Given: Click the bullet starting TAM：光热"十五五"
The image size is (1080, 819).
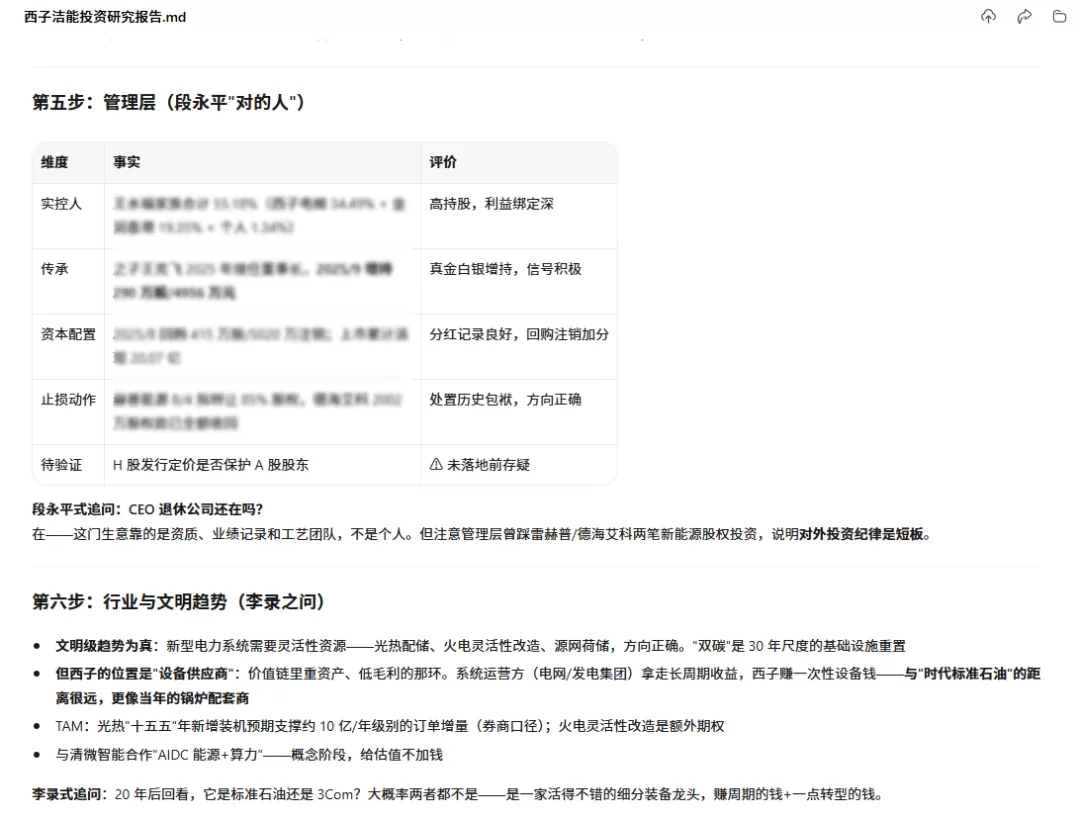Looking at the screenshot, I should [x=390, y=727].
